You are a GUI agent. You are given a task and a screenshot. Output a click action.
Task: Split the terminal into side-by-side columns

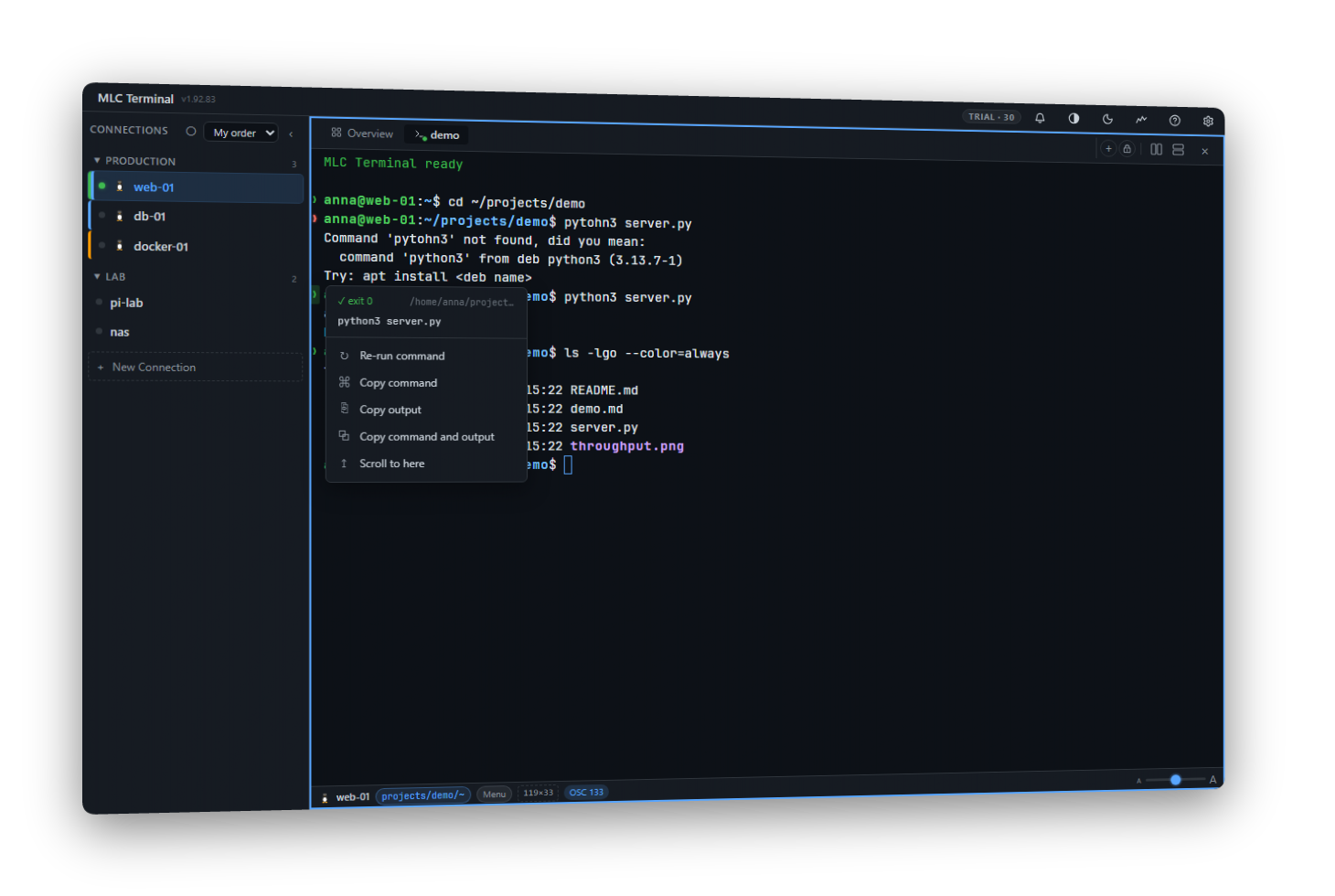click(x=1157, y=150)
